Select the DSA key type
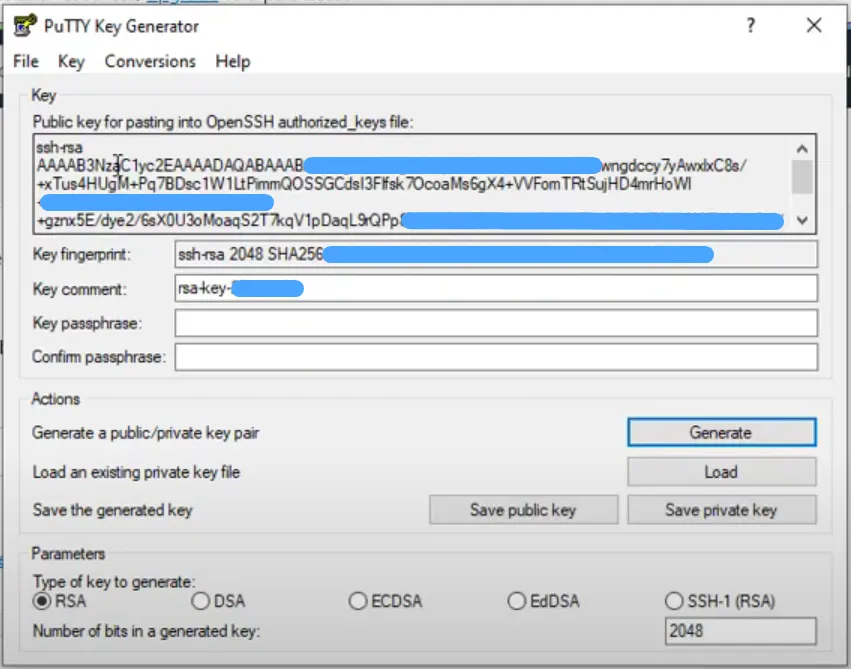The image size is (851, 669). click(199, 601)
